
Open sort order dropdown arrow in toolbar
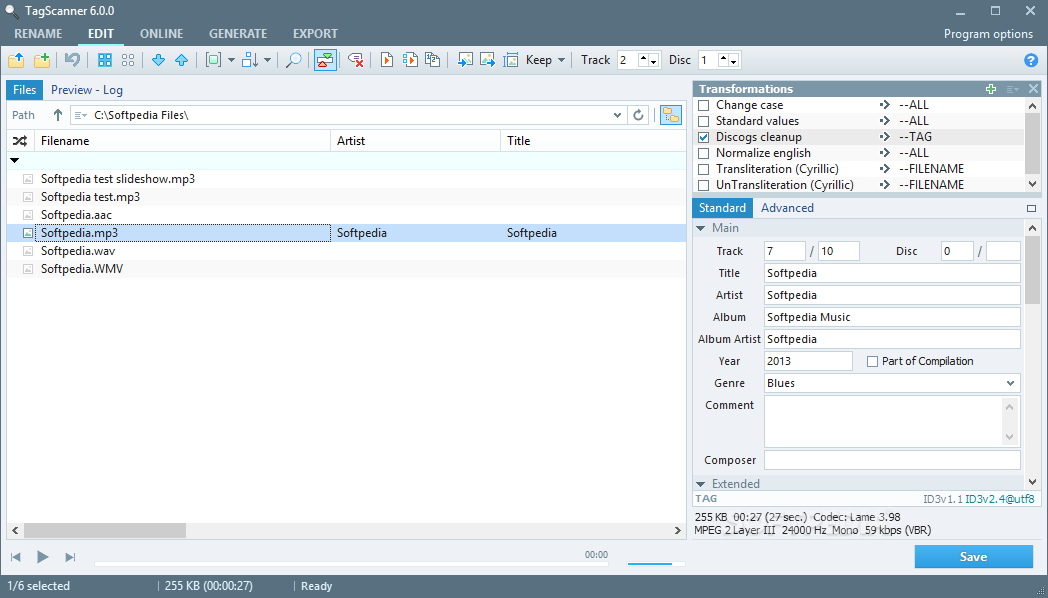[267, 60]
